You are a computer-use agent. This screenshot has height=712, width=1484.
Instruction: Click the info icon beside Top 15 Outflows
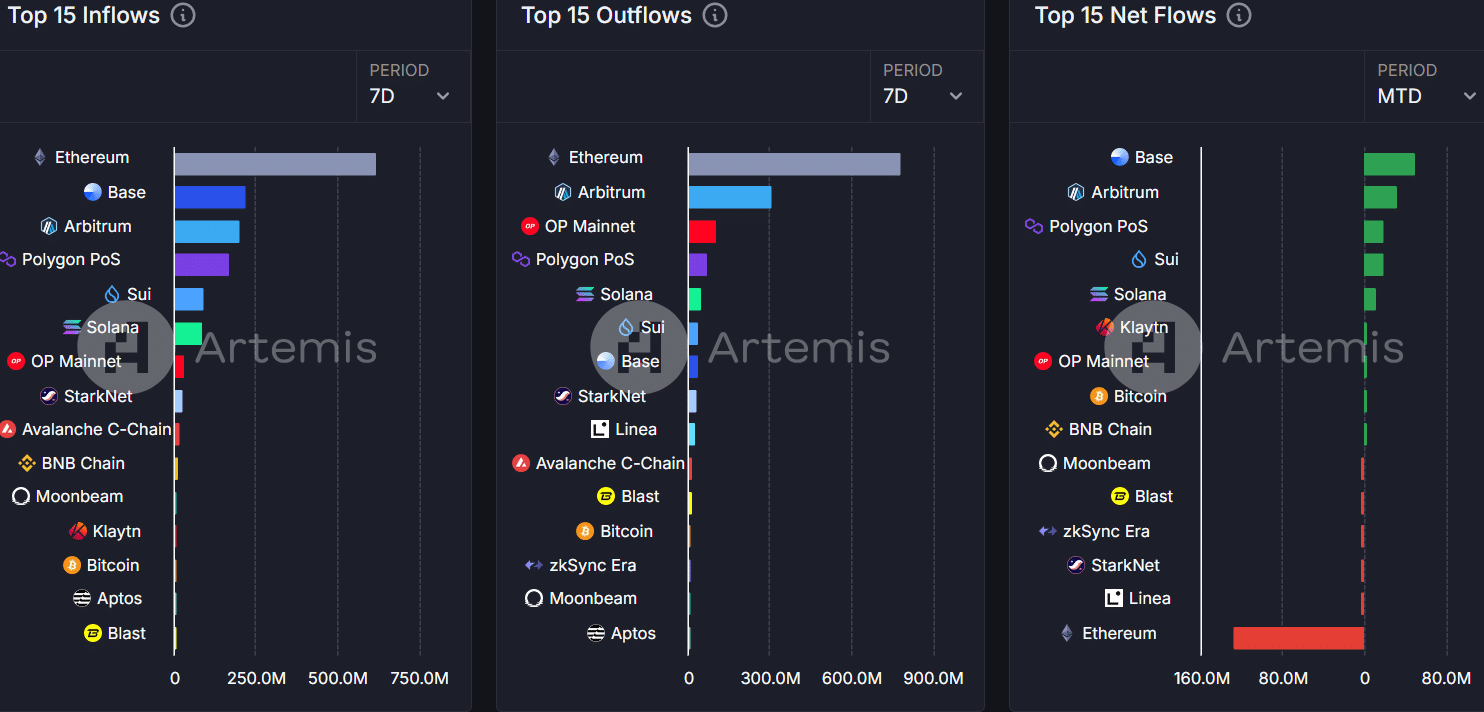click(715, 16)
